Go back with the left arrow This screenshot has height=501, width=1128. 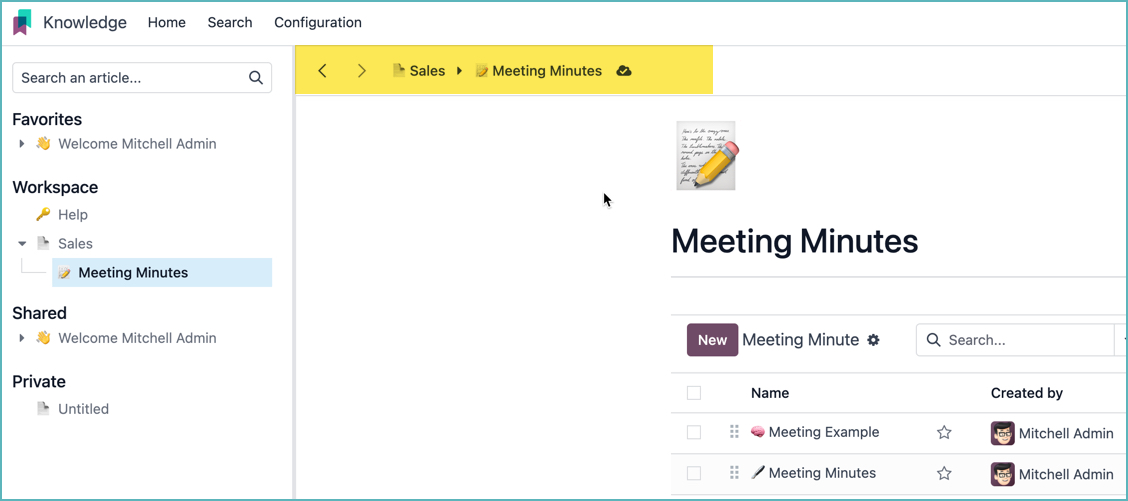(x=322, y=71)
